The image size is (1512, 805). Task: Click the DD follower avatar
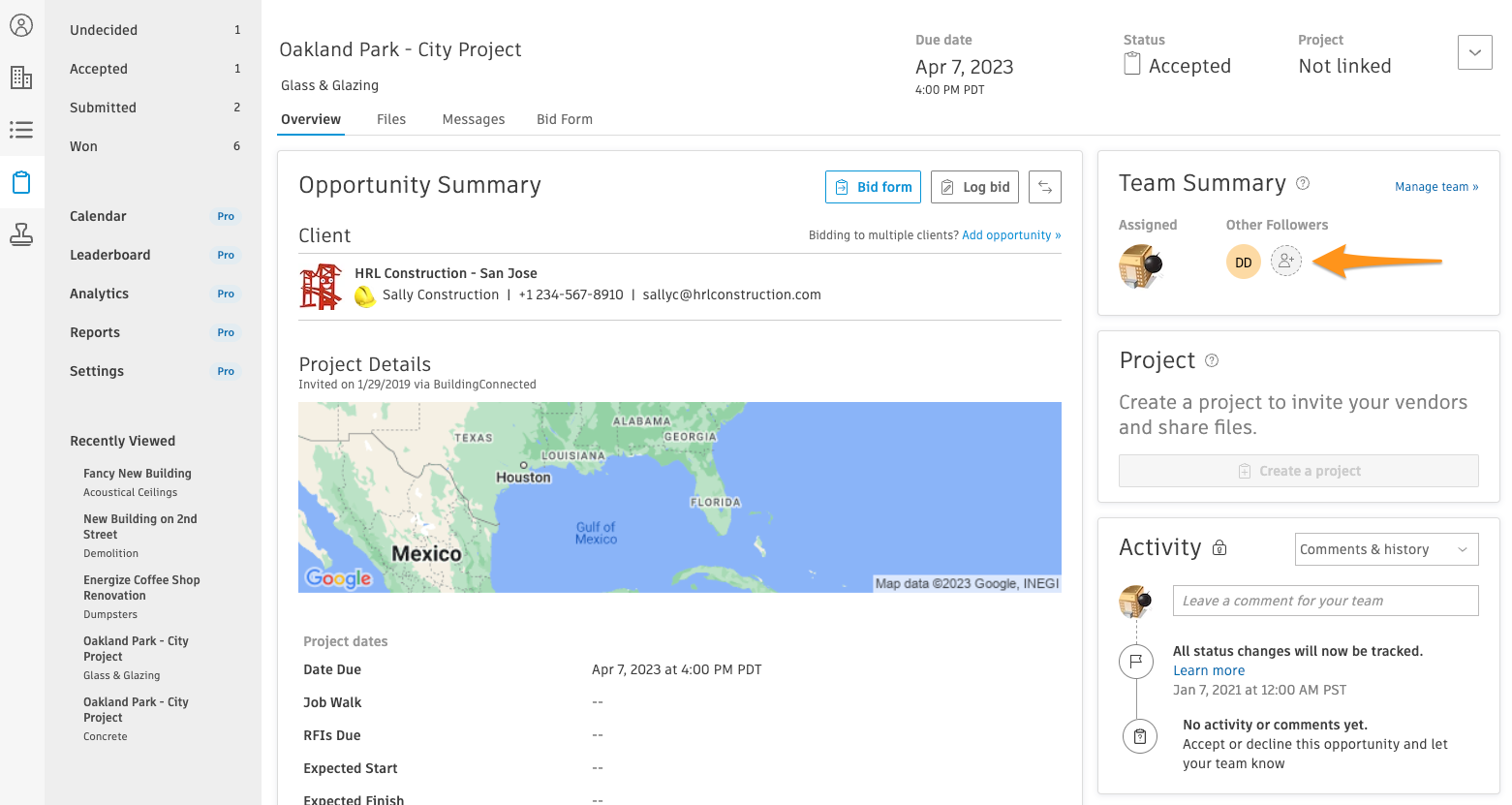pos(1243,263)
